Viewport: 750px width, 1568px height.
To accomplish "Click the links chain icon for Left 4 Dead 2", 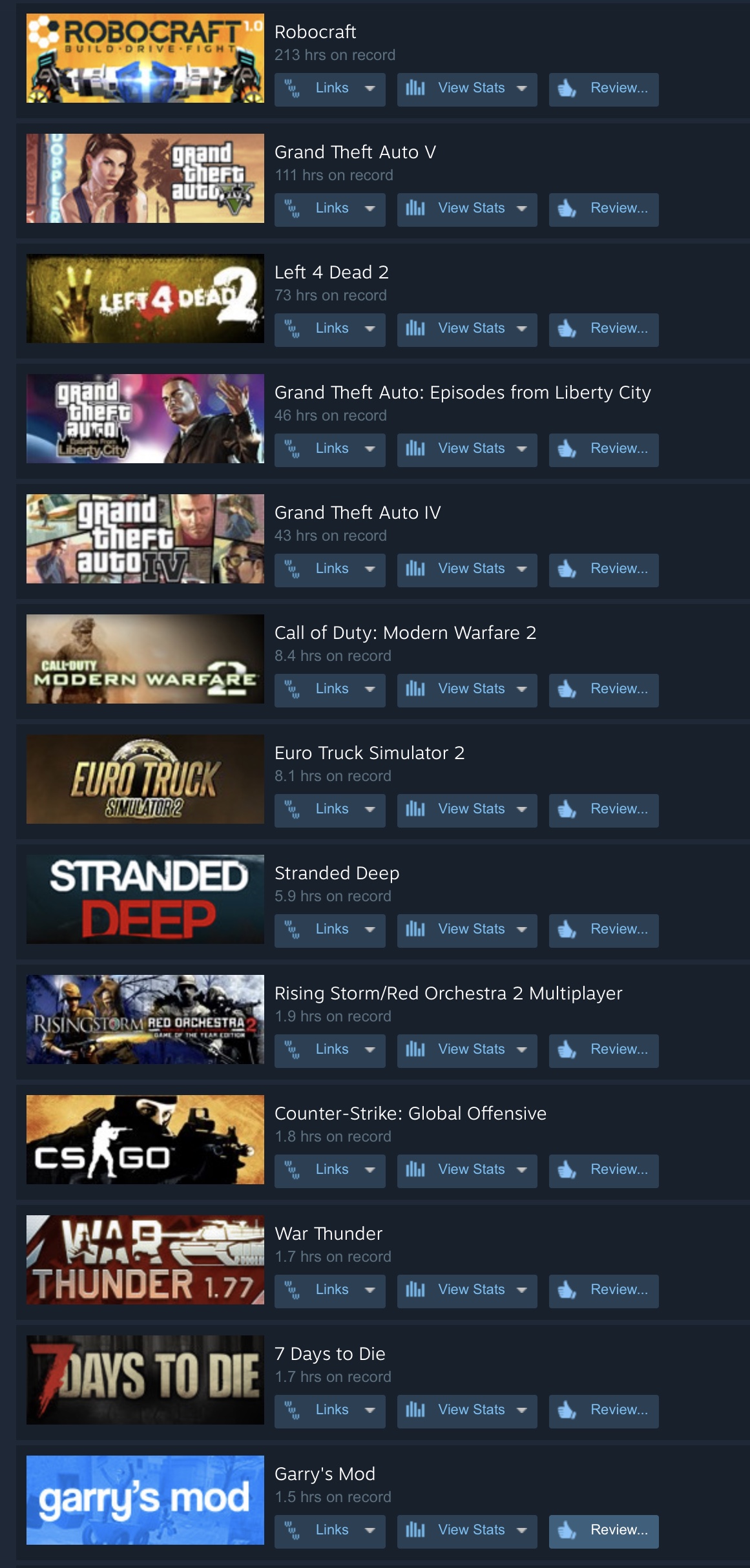I will click(293, 329).
